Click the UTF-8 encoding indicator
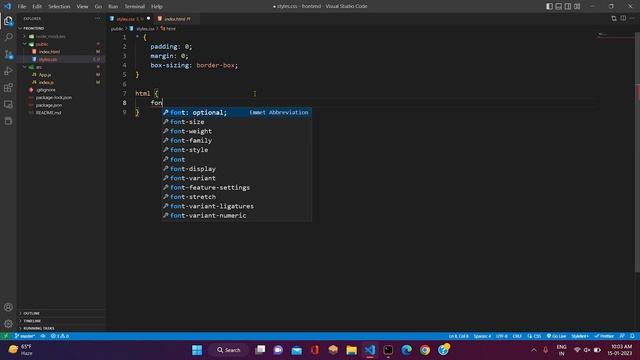Viewport: 640px width, 360px height. [x=502, y=336]
